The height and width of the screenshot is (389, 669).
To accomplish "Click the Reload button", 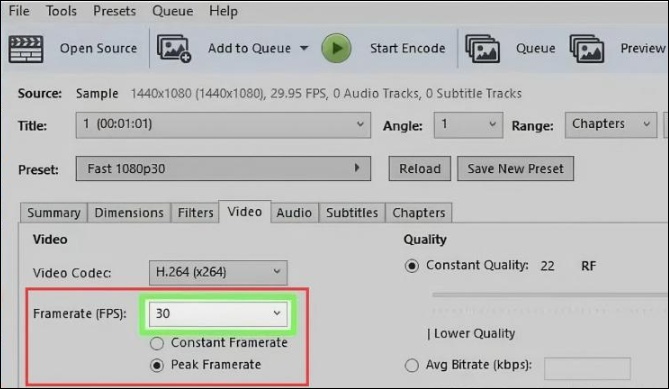I will pos(419,168).
